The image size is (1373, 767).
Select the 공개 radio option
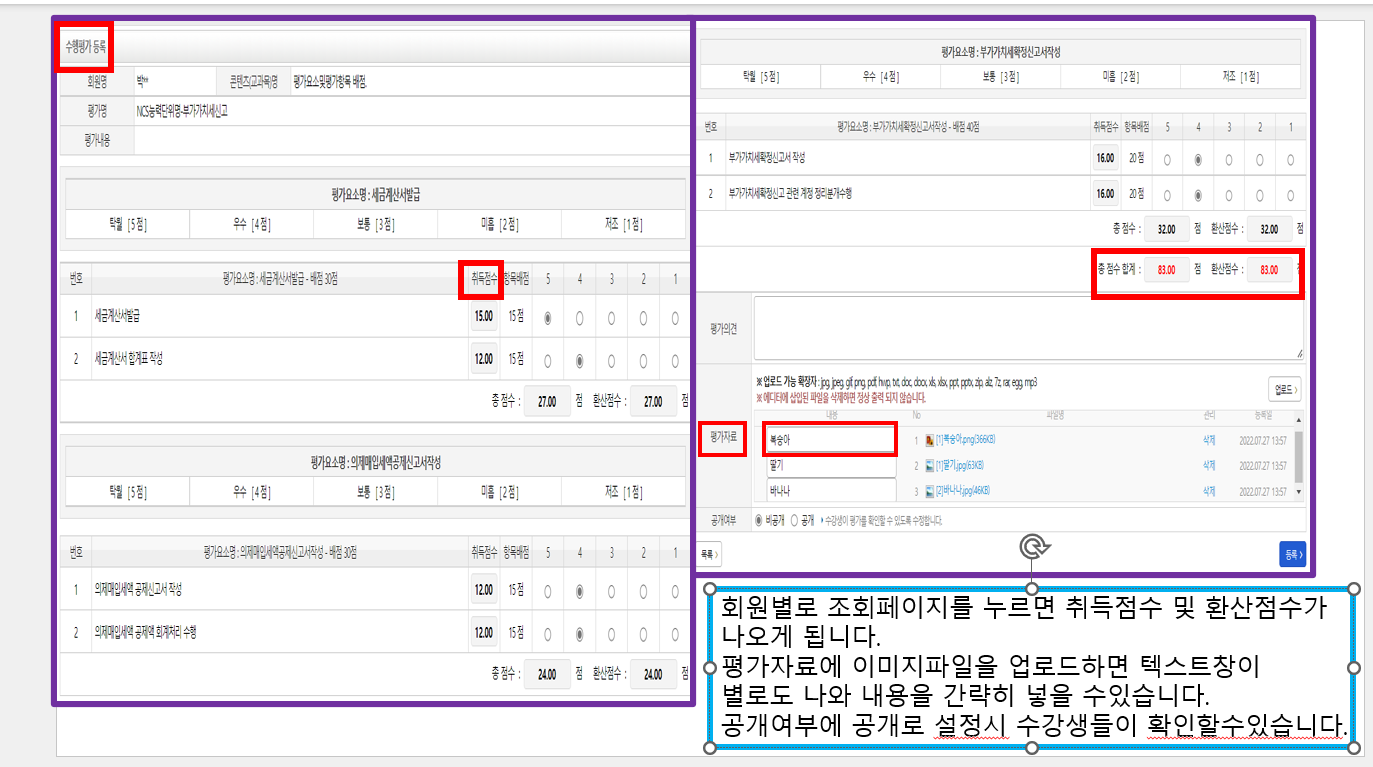point(794,520)
